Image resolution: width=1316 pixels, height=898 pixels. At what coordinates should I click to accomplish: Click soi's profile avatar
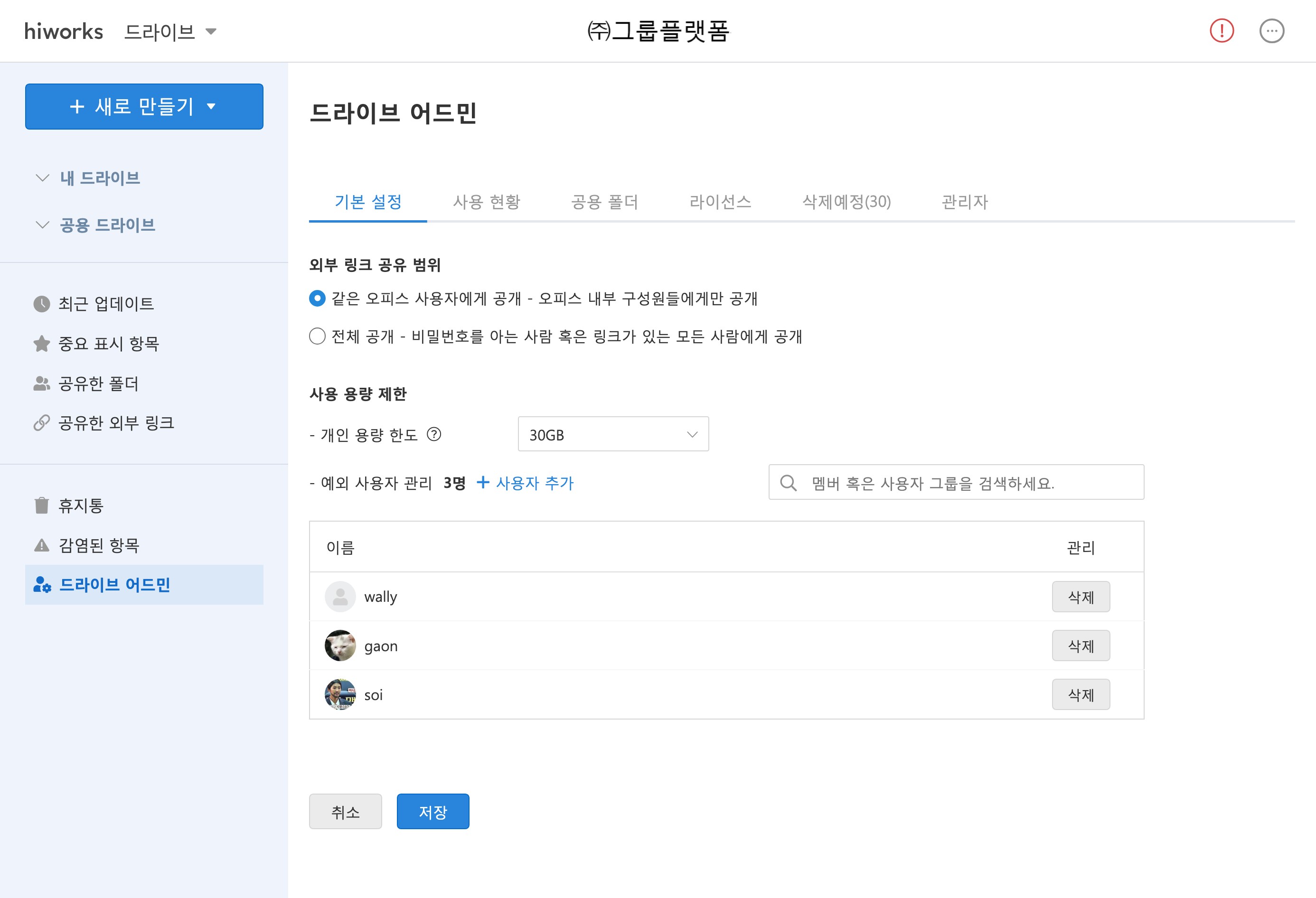[x=340, y=695]
